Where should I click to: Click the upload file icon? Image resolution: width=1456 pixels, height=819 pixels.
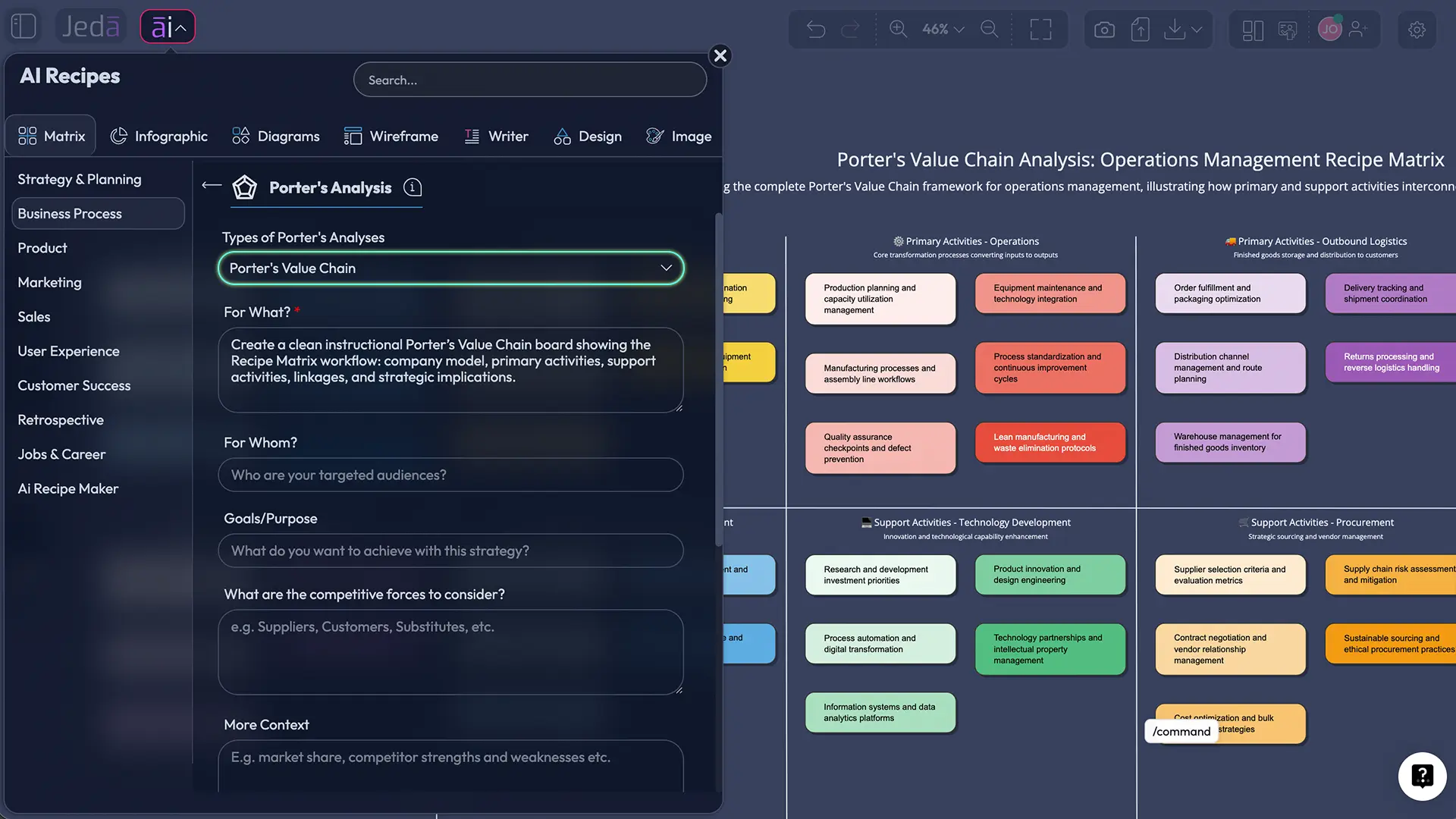(x=1140, y=30)
